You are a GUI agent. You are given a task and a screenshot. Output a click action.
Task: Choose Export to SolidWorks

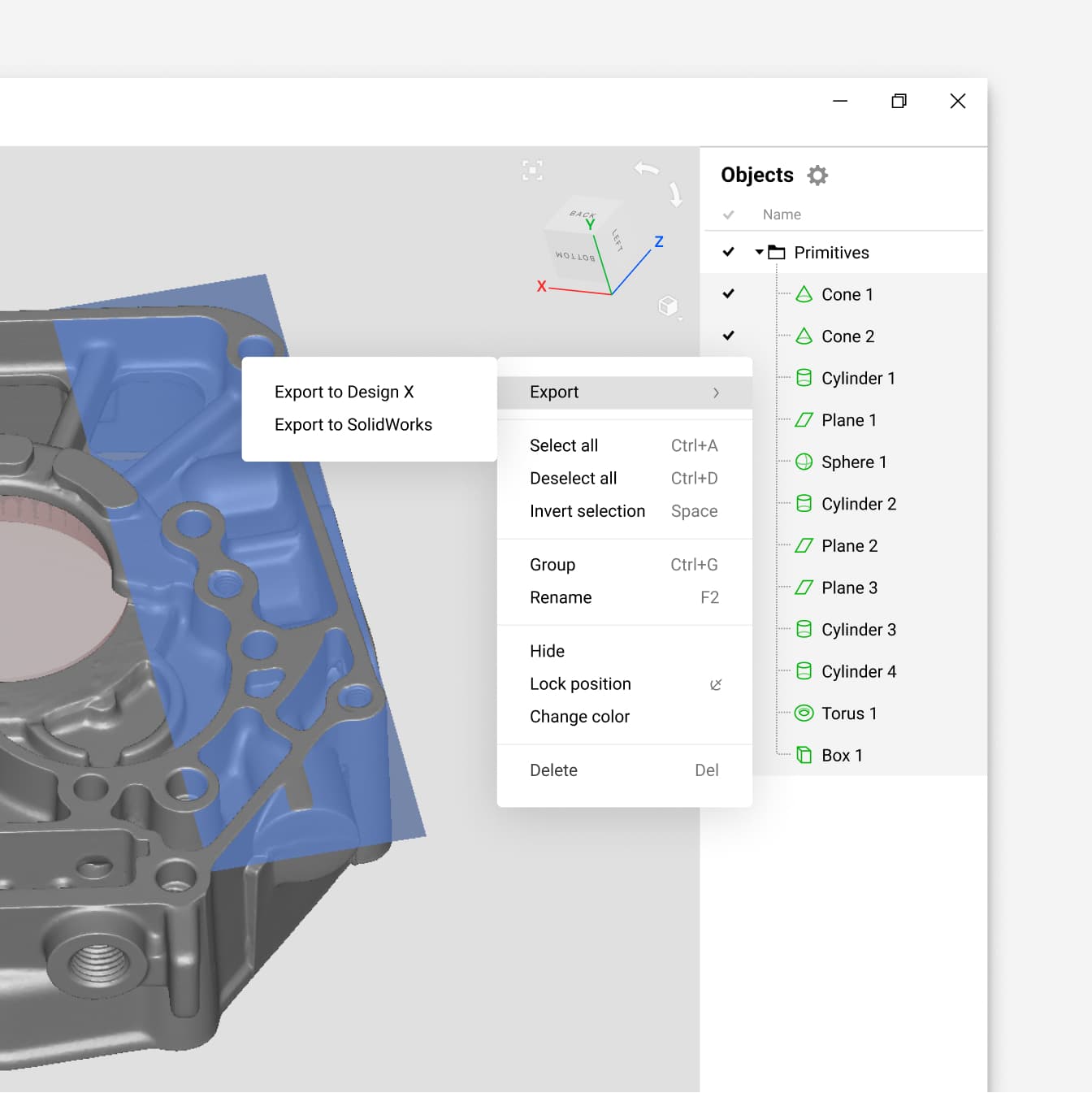[353, 425]
